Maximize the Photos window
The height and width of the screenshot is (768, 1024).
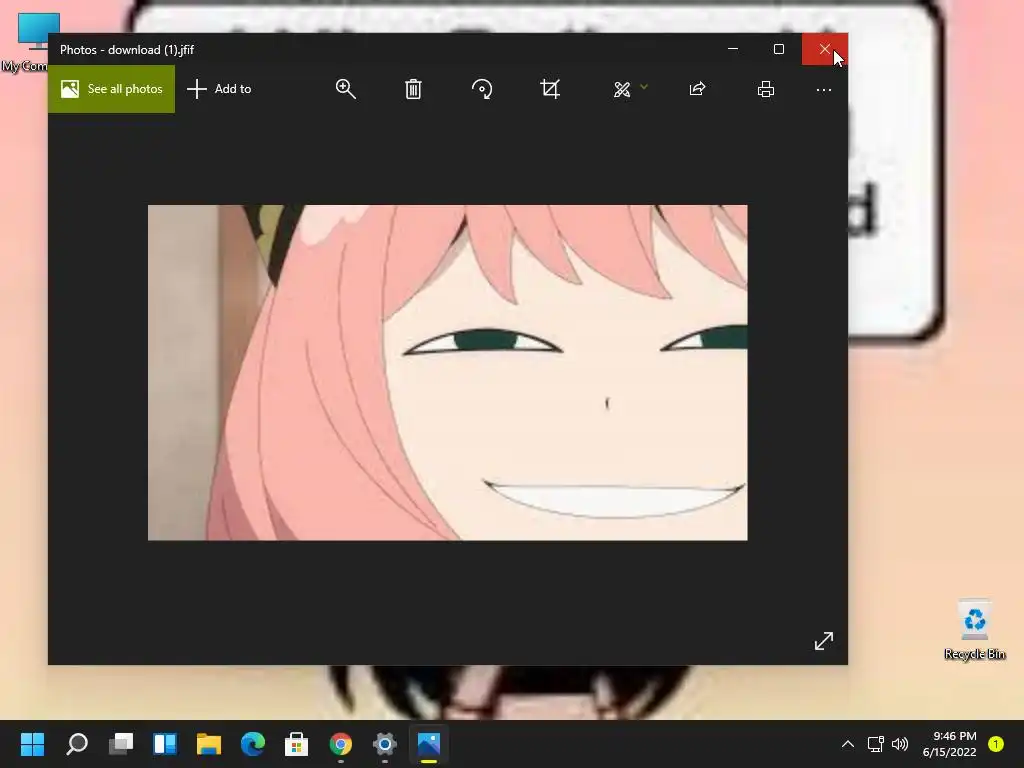pyautogui.click(x=779, y=49)
